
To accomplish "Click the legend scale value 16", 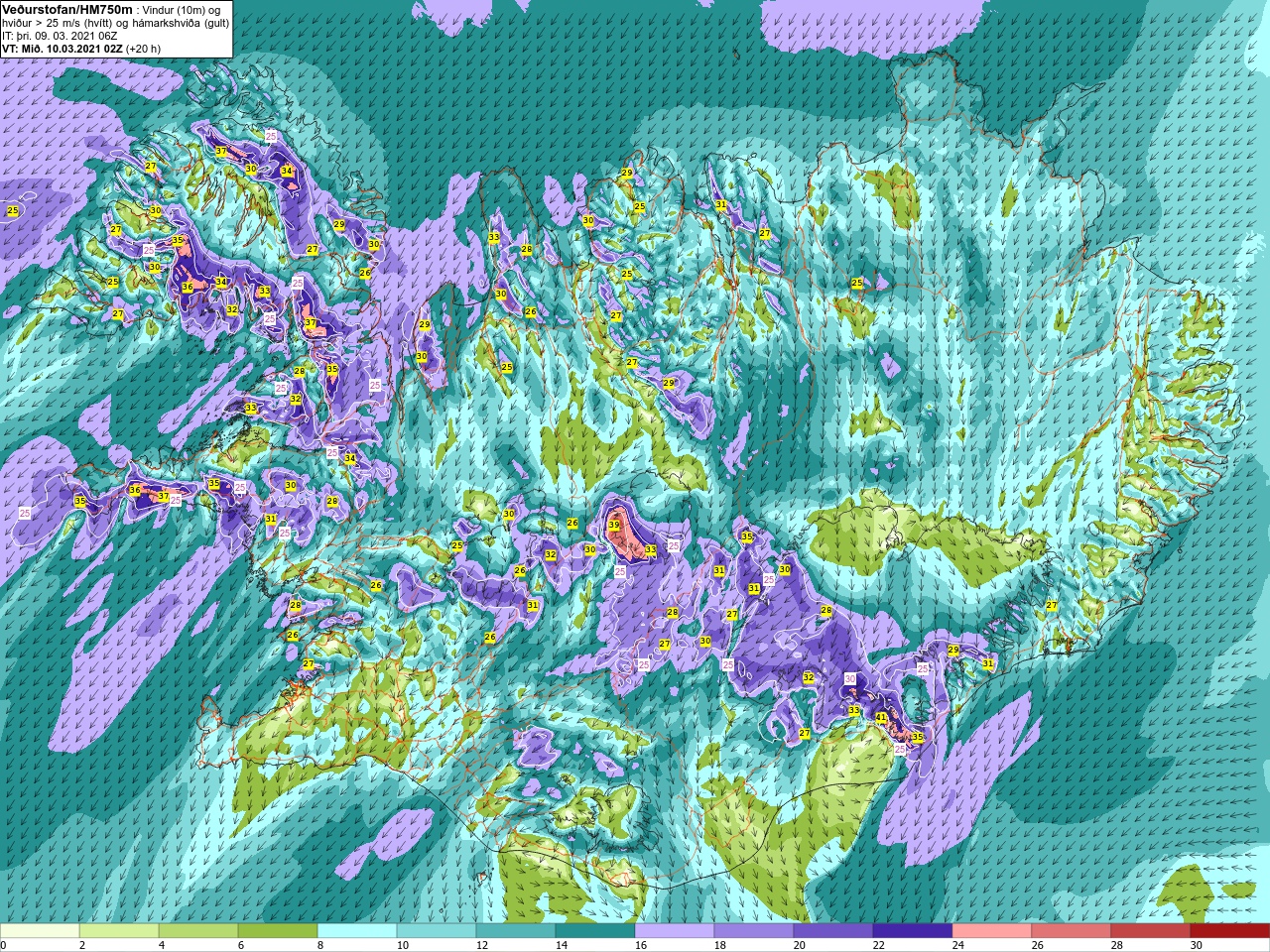I will 642,945.
